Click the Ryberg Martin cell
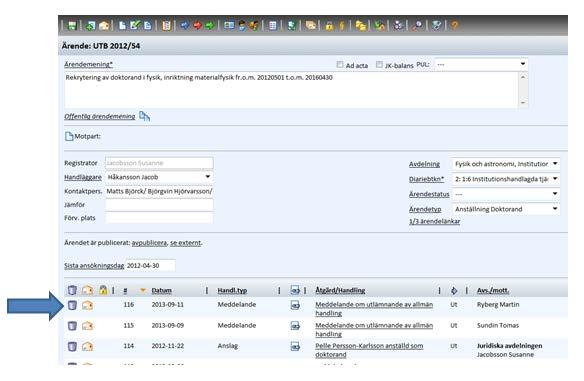 [x=498, y=305]
